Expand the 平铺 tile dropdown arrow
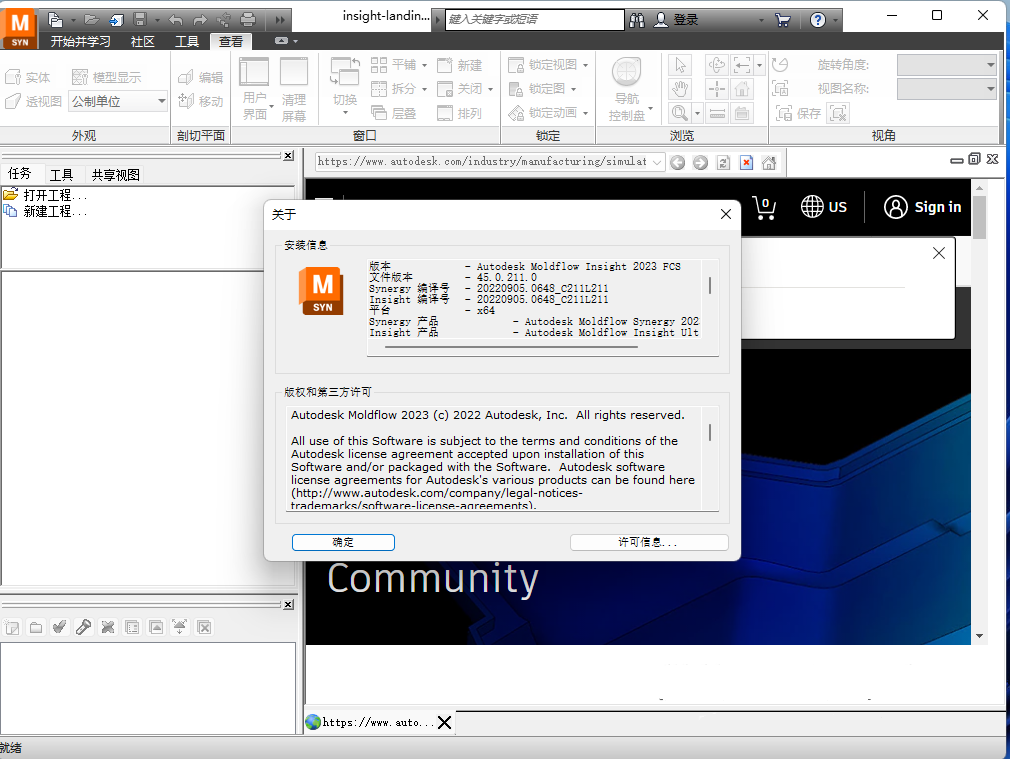The height and width of the screenshot is (759, 1010). tap(424, 65)
